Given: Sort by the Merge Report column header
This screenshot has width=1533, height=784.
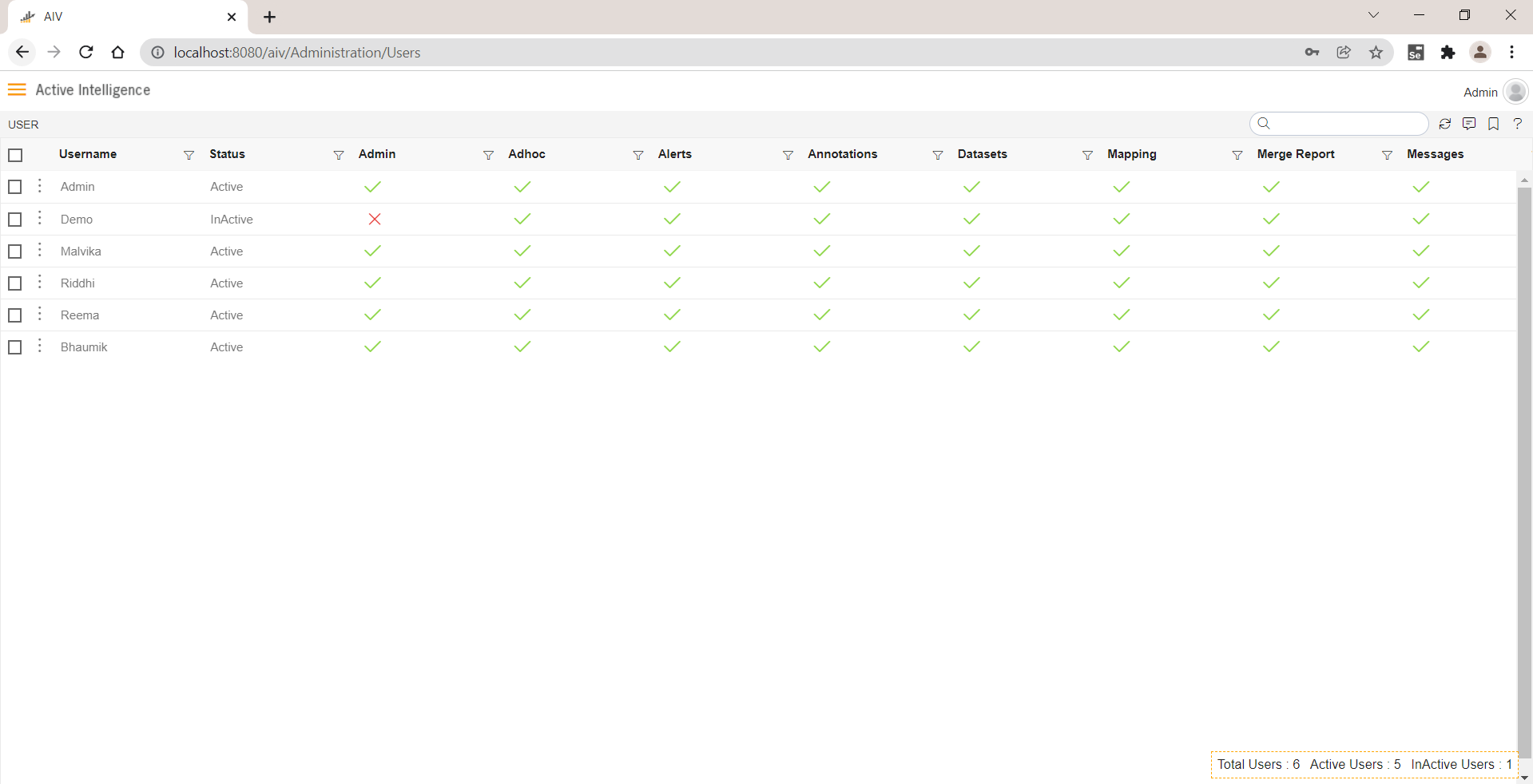Looking at the screenshot, I should click(x=1296, y=154).
